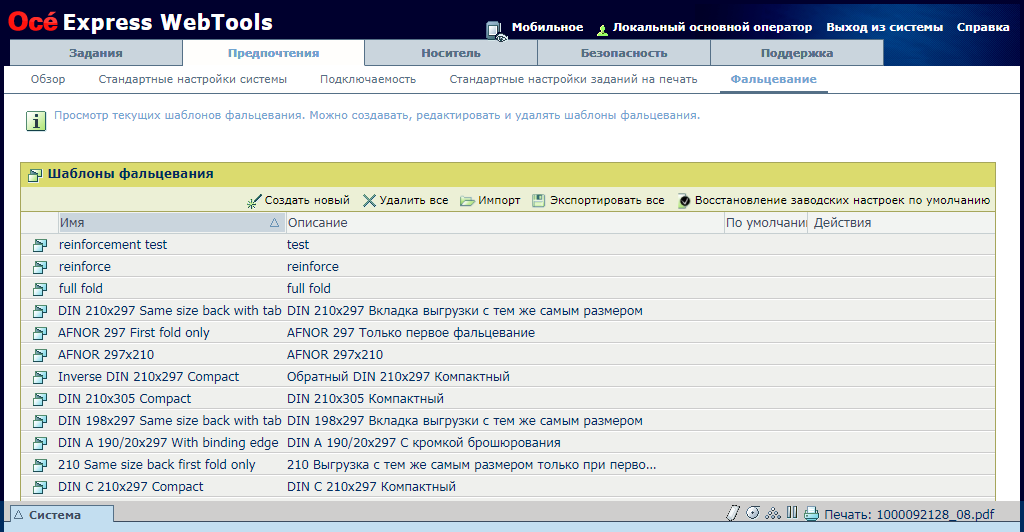Select the full fold template name
This screenshot has width=1024, height=532.
80,289
